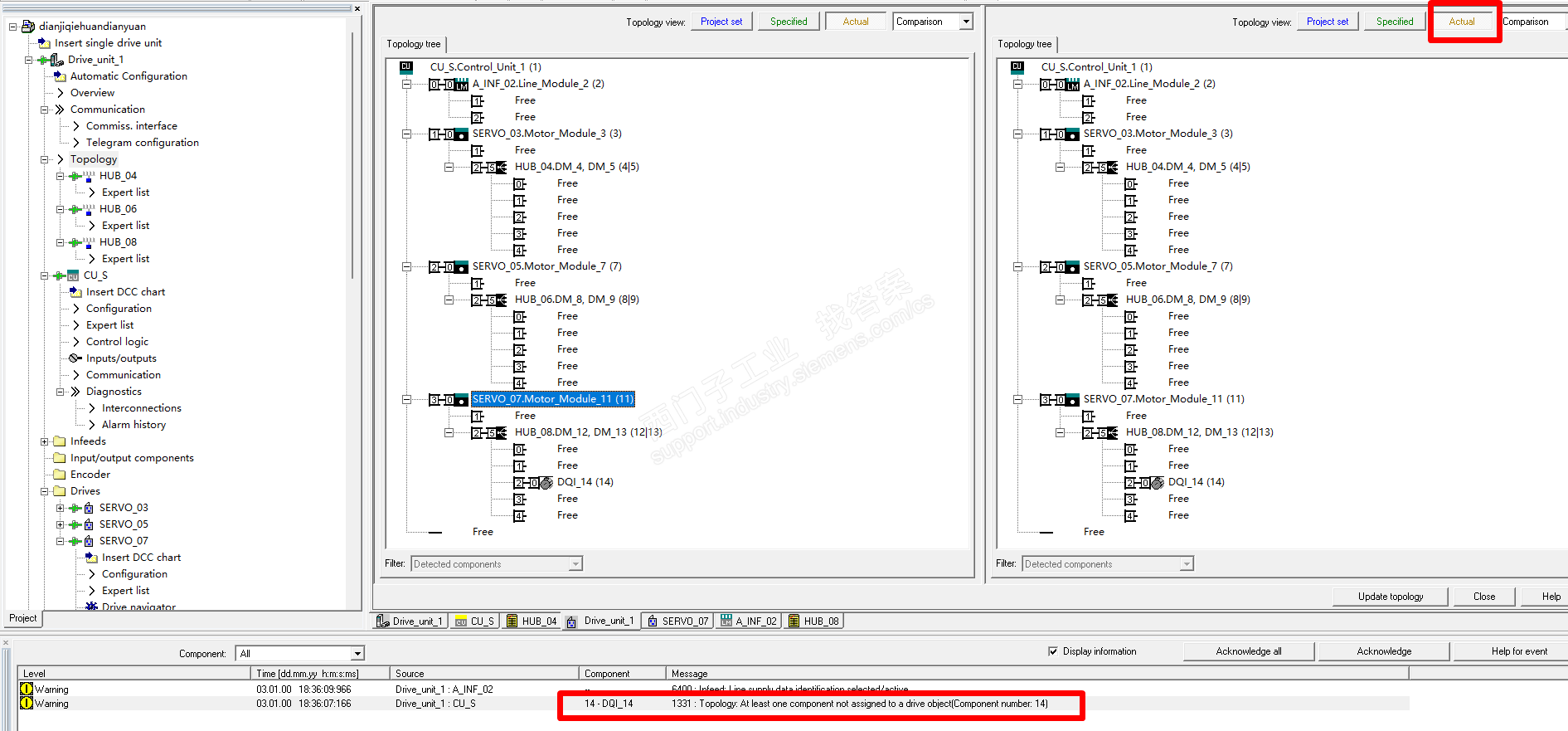Click the DQI_14 encoder icon in left topology tree
Image resolution: width=1568 pixels, height=731 pixels.
546,483
